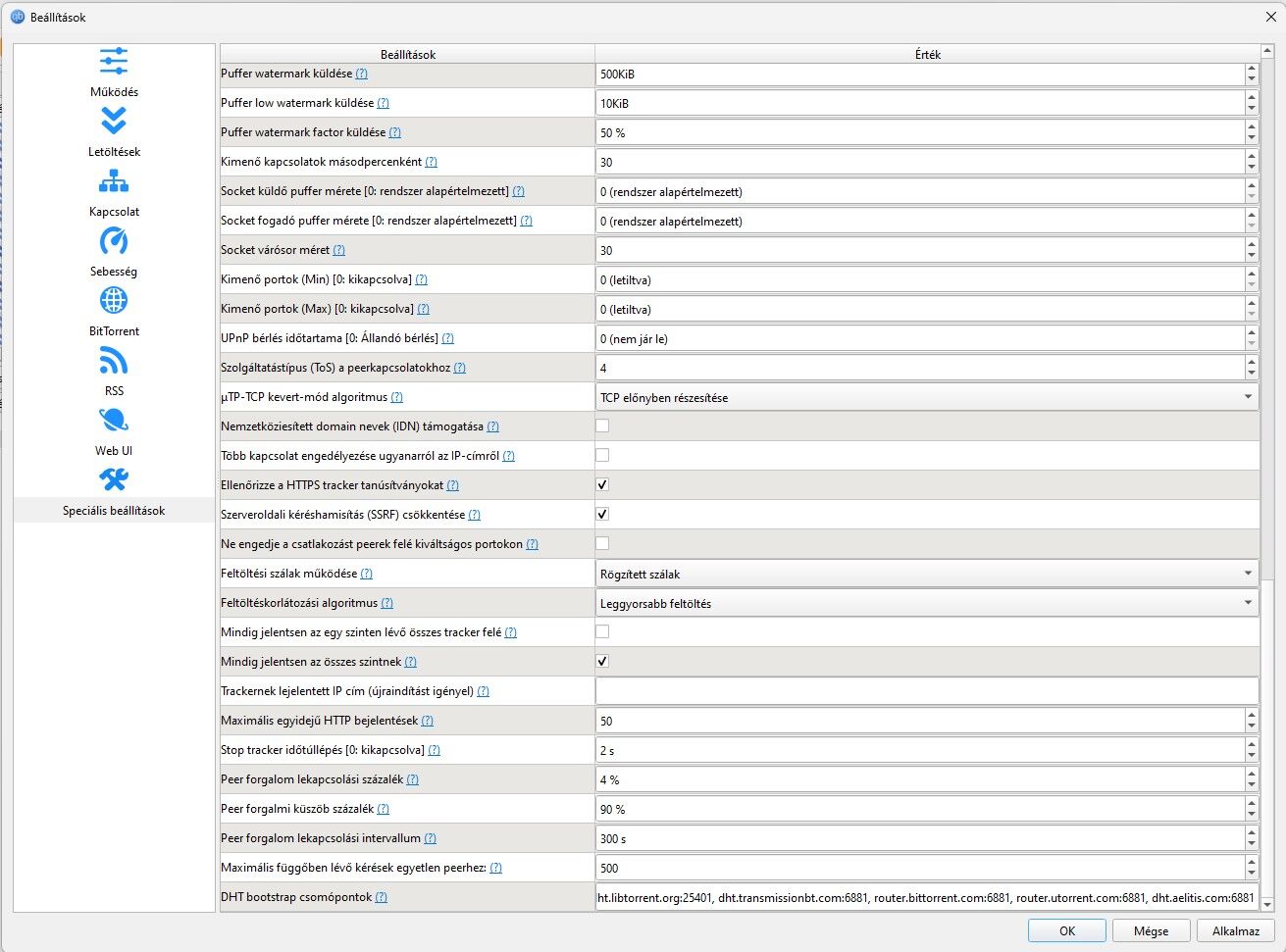The width and height of the screenshot is (1286, 952).
Task: Open help link for DHT bootstrap csomópontok
Action: [381, 897]
